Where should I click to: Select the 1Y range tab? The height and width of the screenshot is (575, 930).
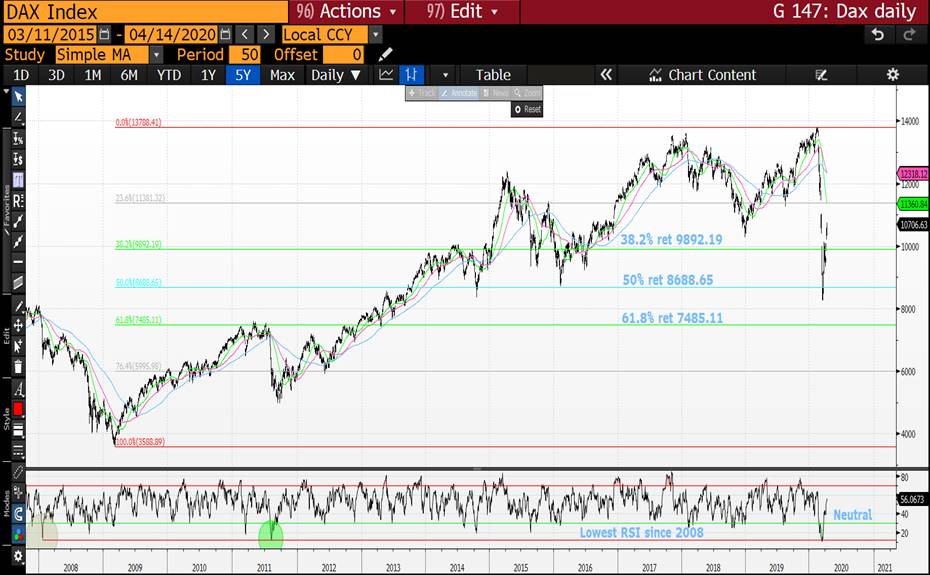[208, 75]
